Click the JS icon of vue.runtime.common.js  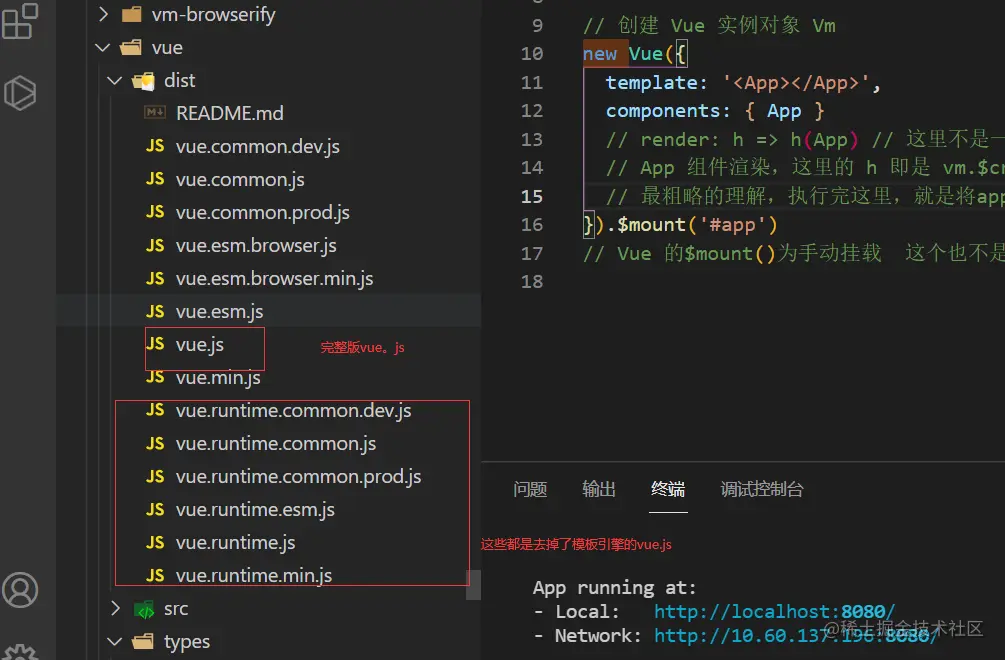coord(155,443)
